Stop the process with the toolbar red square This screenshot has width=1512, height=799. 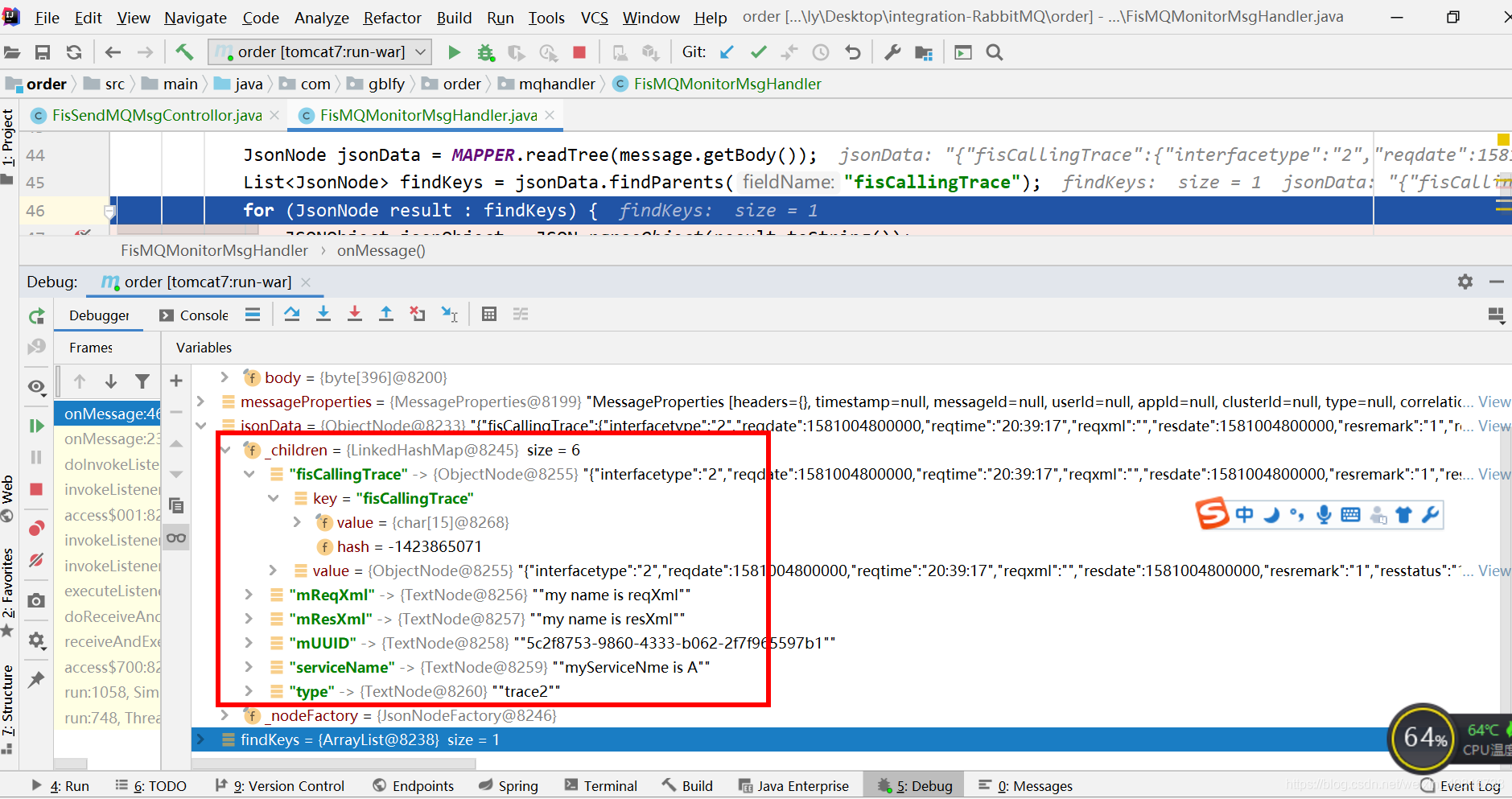(579, 52)
